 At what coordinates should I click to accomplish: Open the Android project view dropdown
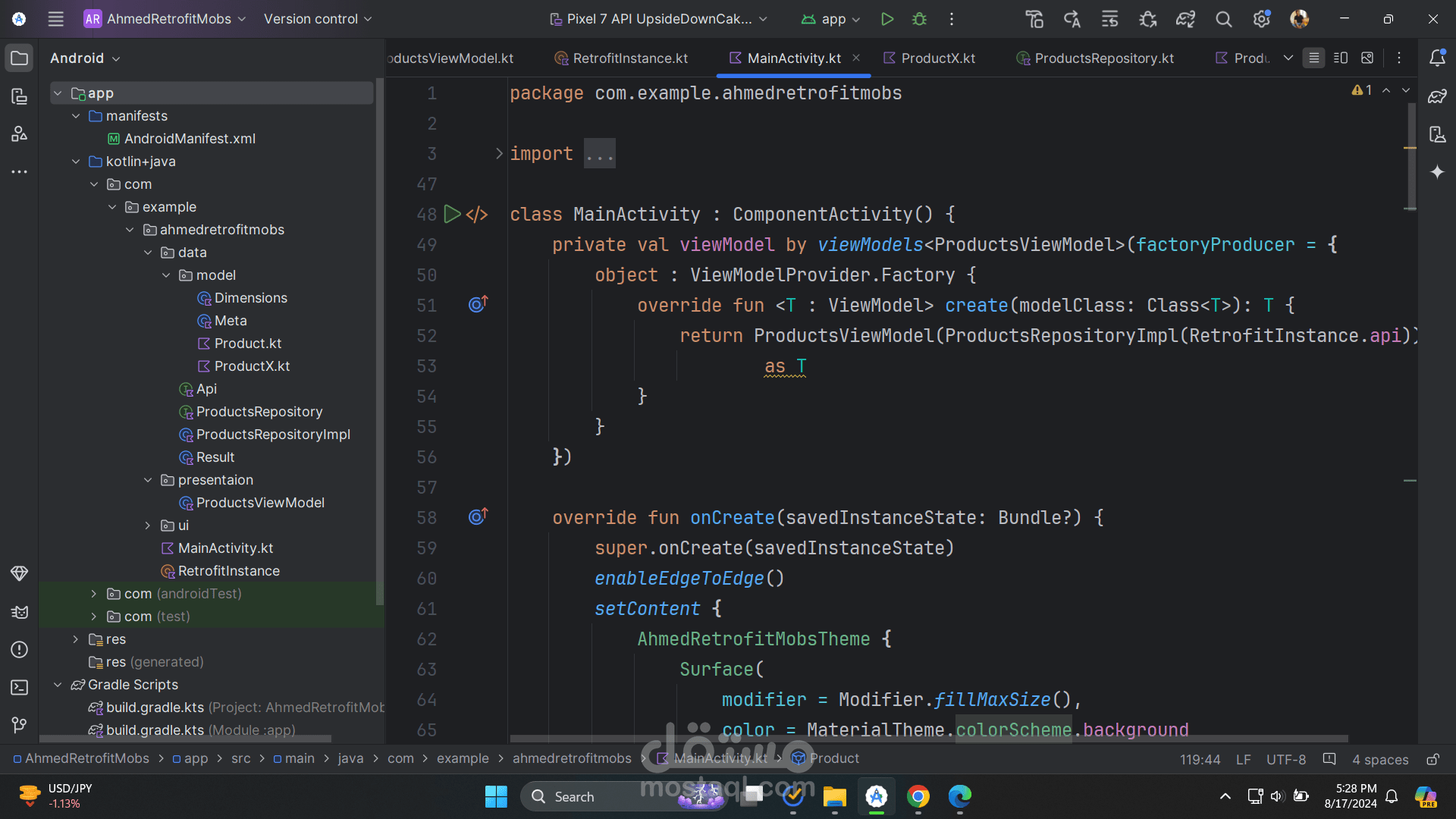pyautogui.click(x=85, y=58)
